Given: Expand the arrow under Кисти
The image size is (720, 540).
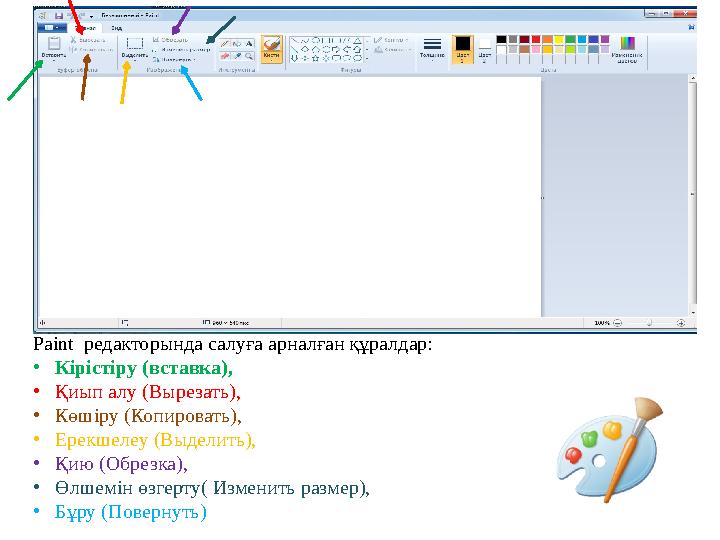Looking at the screenshot, I should tap(271, 60).
